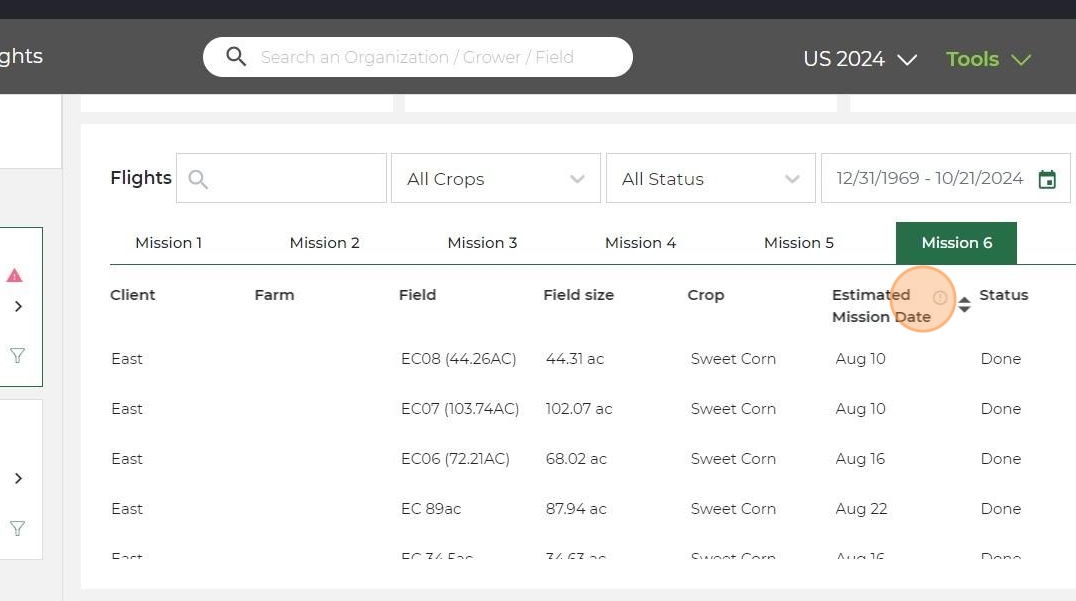Click the date range 12/31/1969 - 10/21/2024 field
This screenshot has width=1076, height=601.
tap(929, 179)
